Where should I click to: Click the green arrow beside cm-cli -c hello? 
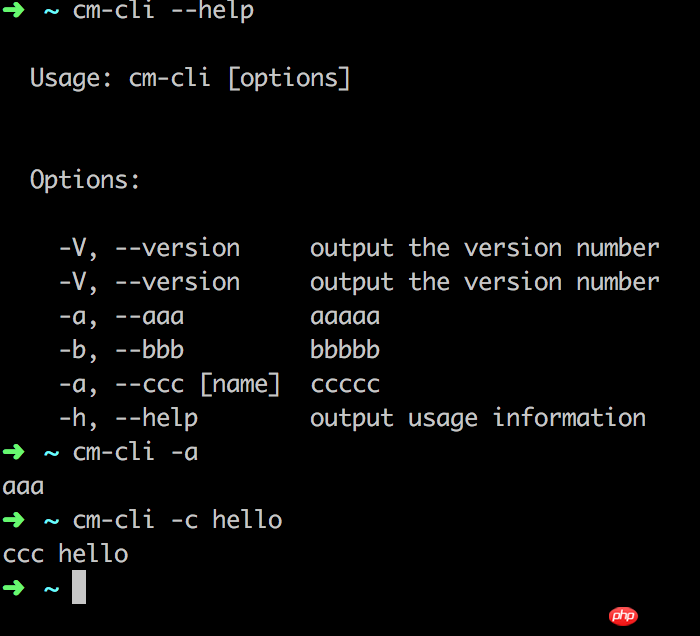(x=13, y=520)
